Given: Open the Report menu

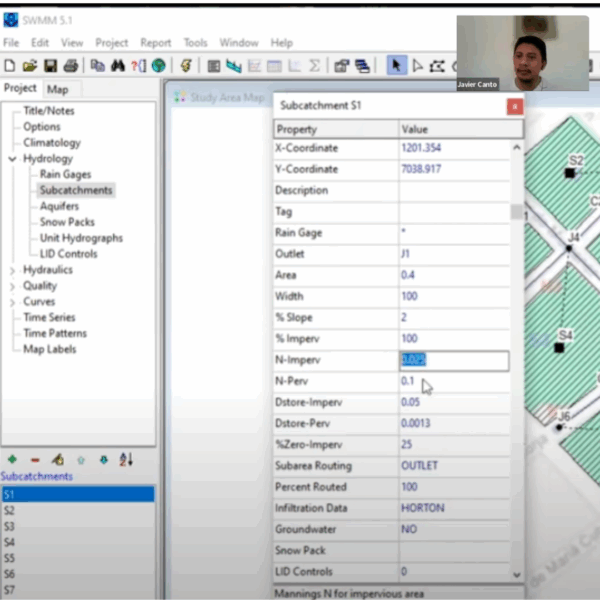Looking at the screenshot, I should click(x=155, y=43).
